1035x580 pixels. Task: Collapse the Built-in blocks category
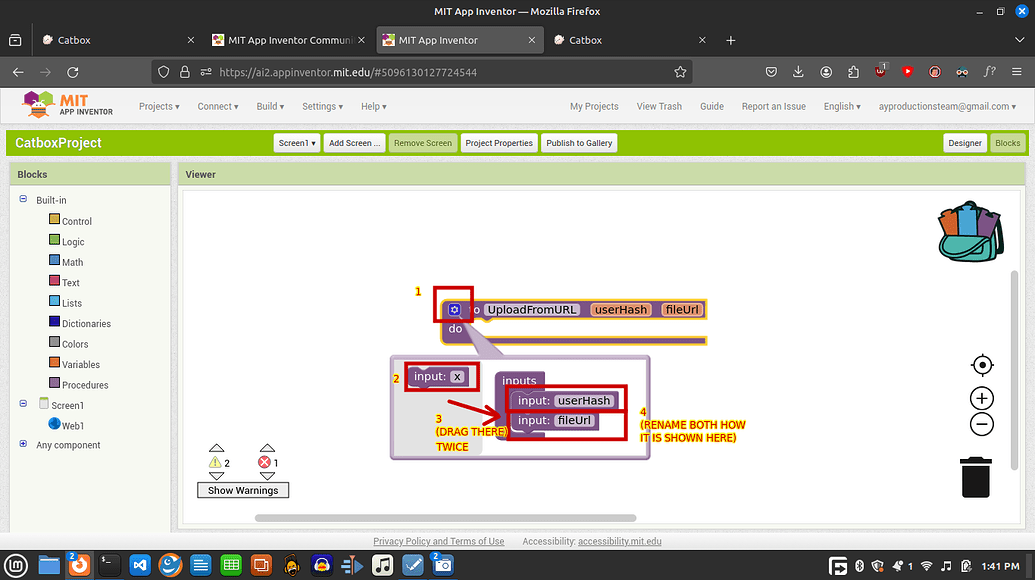22,199
